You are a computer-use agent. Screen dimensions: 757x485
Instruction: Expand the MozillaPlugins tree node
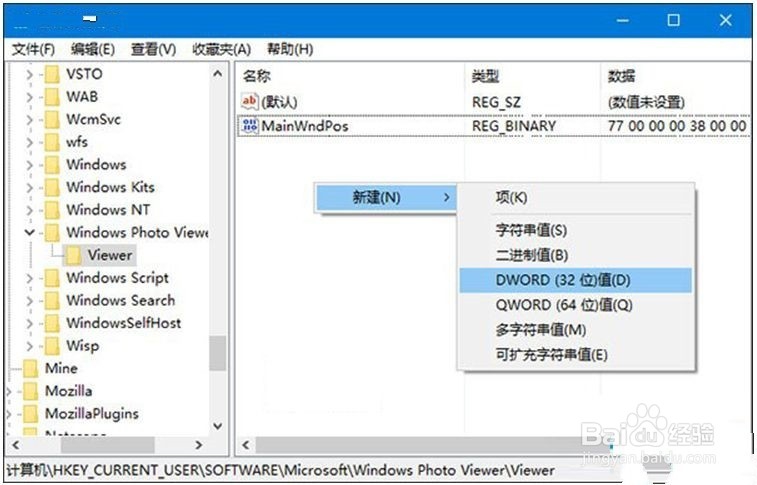9,414
